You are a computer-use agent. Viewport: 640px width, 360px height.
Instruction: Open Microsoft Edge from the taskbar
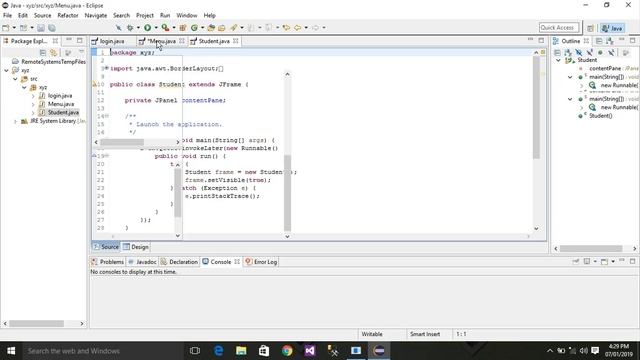pyautogui.click(x=218, y=351)
